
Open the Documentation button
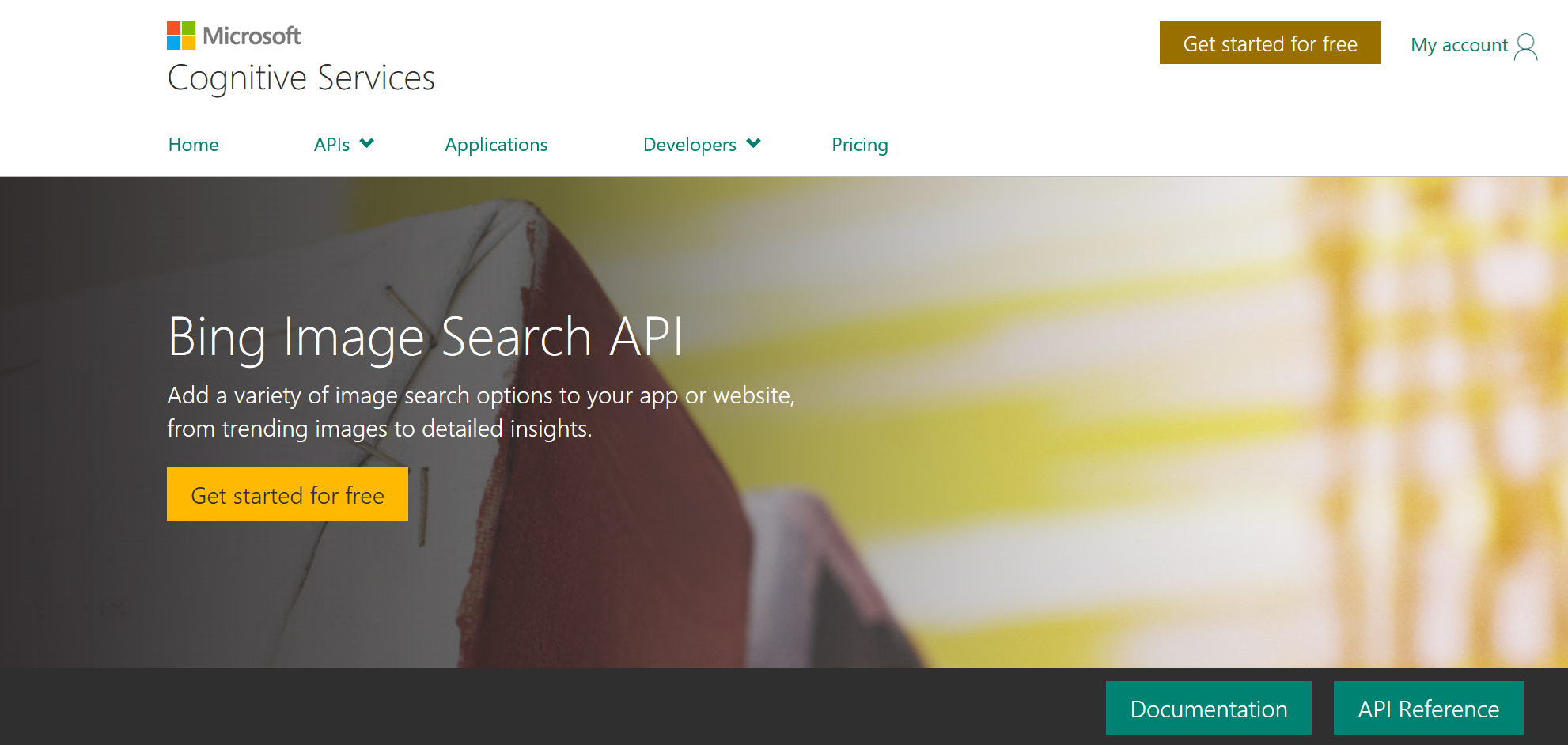coord(1209,708)
